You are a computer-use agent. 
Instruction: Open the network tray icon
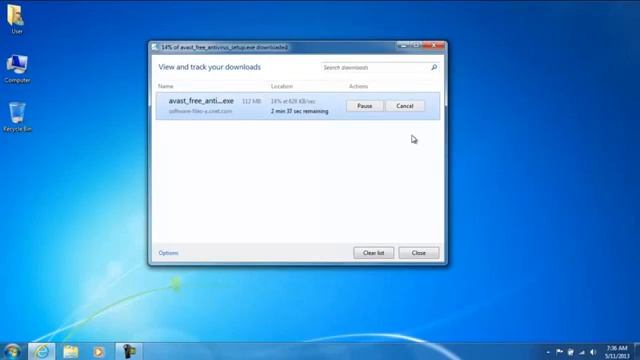[582, 352]
